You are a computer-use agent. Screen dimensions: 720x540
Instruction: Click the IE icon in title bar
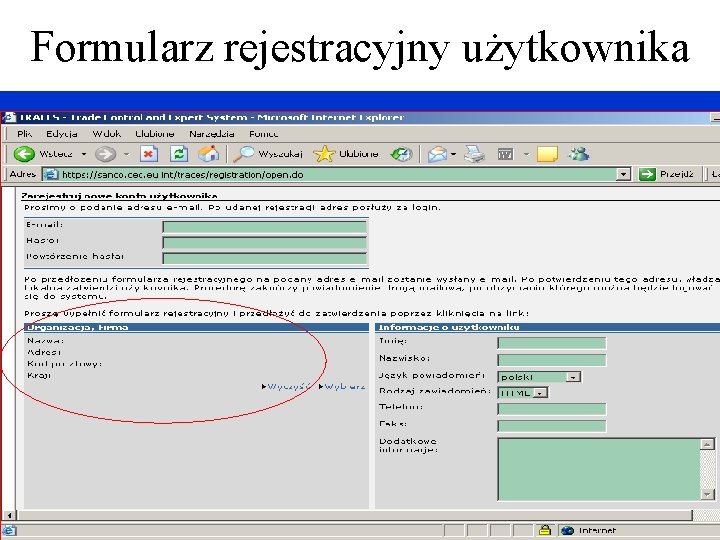[x=8, y=118]
